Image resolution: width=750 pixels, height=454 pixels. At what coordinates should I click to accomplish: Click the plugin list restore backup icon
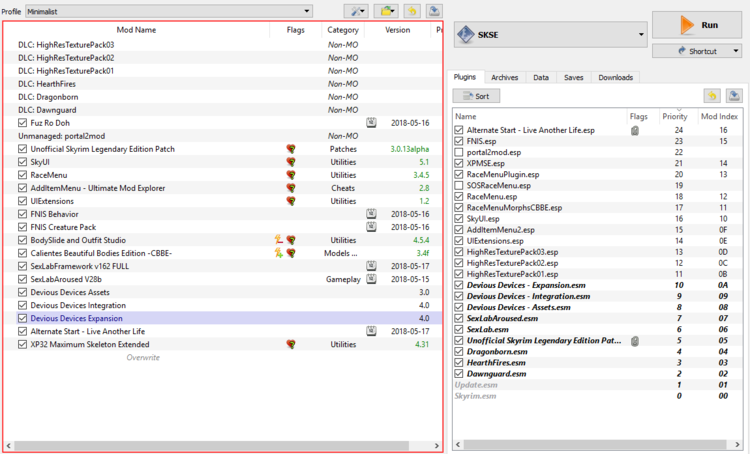[712, 96]
